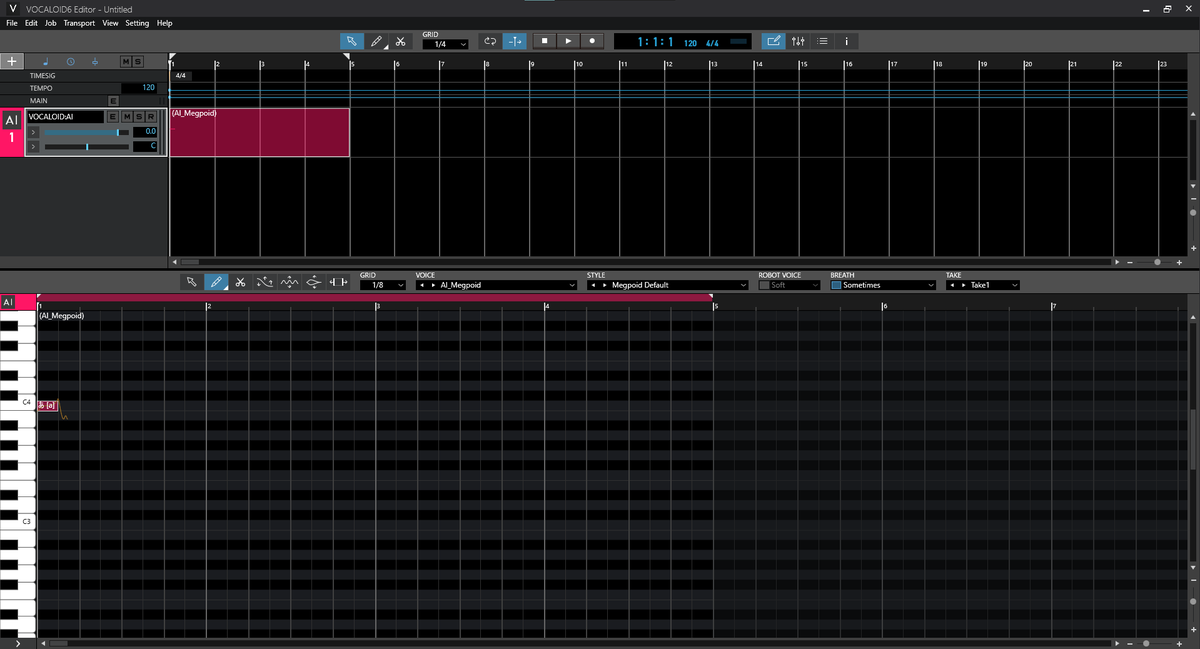Select the editor pencil tool
Screen dimensions: 1200x649
click(x=216, y=283)
